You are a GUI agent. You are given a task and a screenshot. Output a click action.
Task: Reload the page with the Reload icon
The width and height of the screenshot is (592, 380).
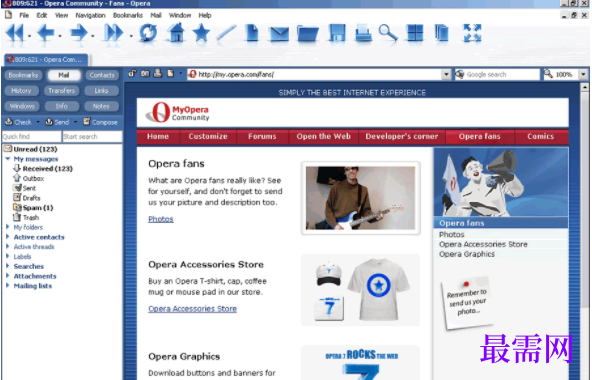(148, 32)
